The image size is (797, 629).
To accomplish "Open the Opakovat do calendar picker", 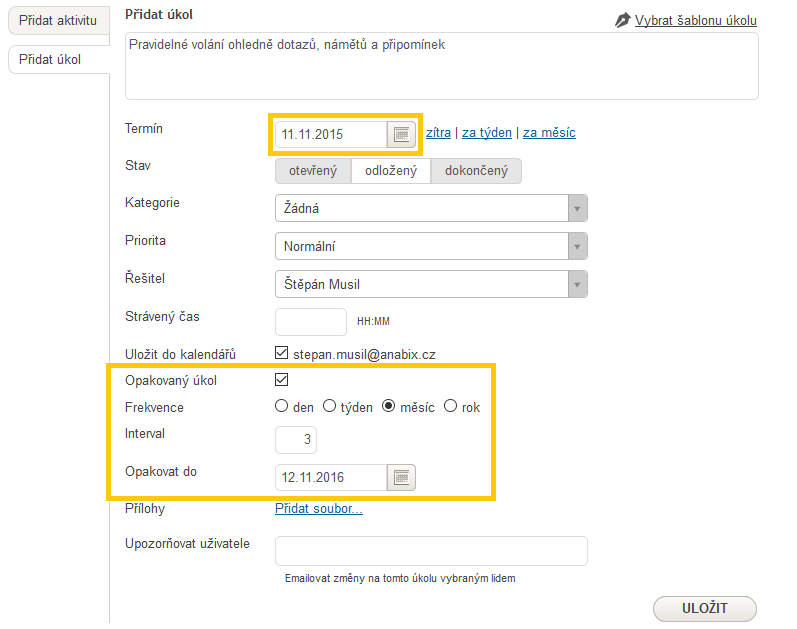I will [x=401, y=477].
